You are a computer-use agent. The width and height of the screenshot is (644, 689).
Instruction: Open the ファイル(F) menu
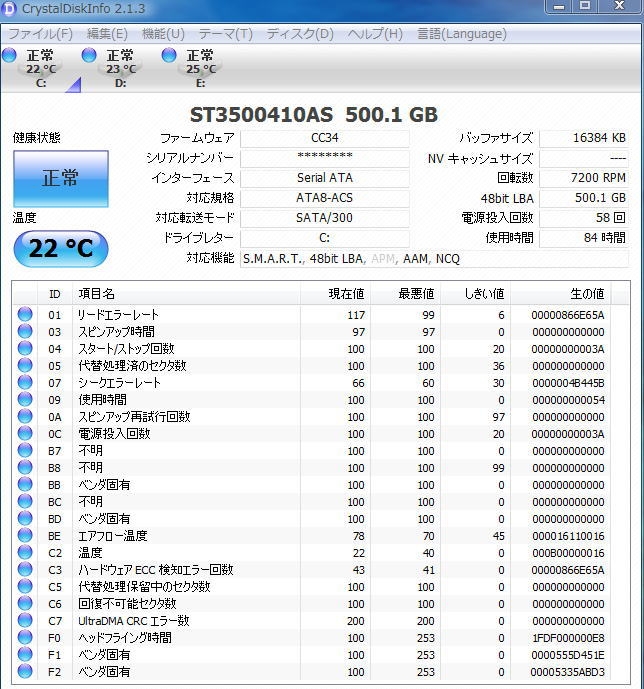coord(40,34)
